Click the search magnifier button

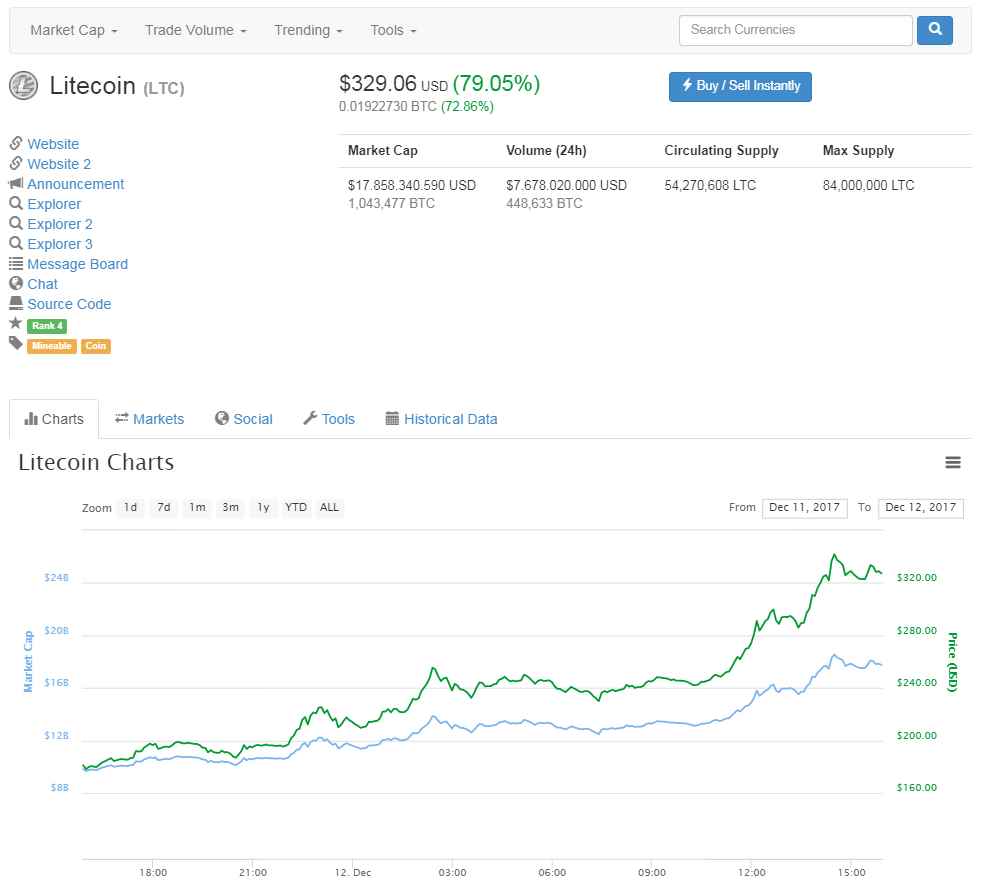(x=935, y=30)
